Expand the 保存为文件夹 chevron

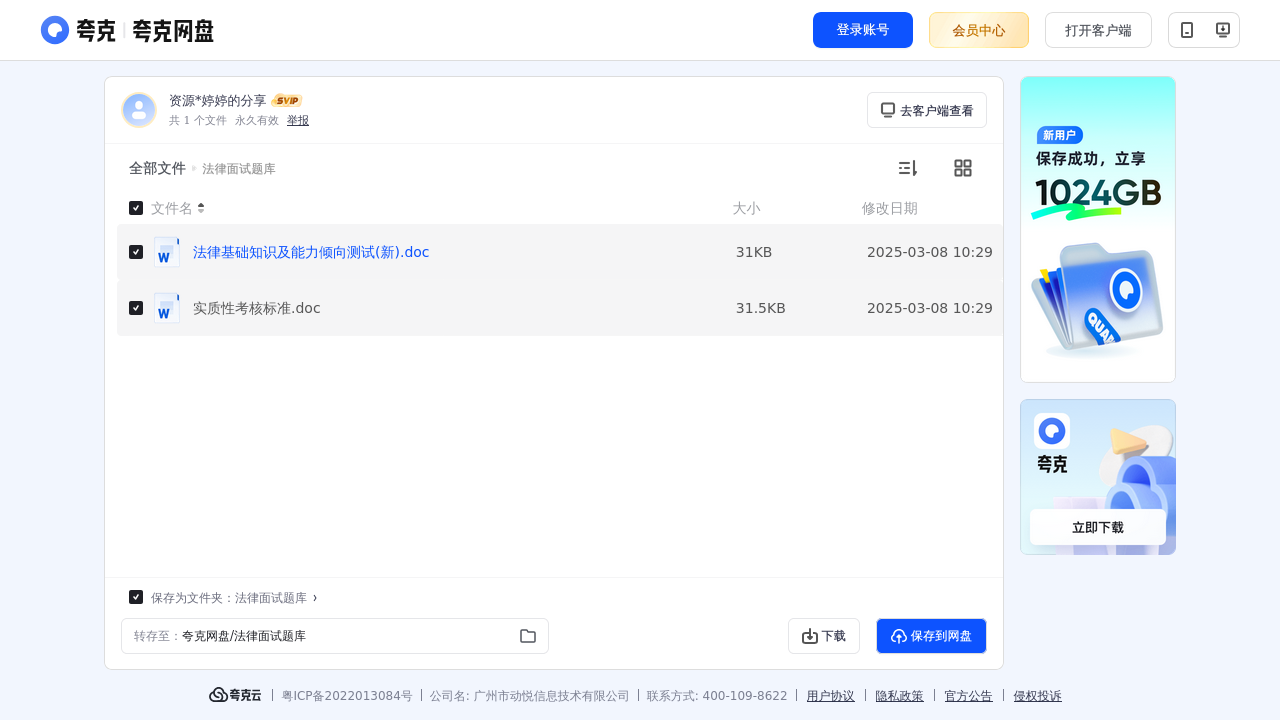315,598
